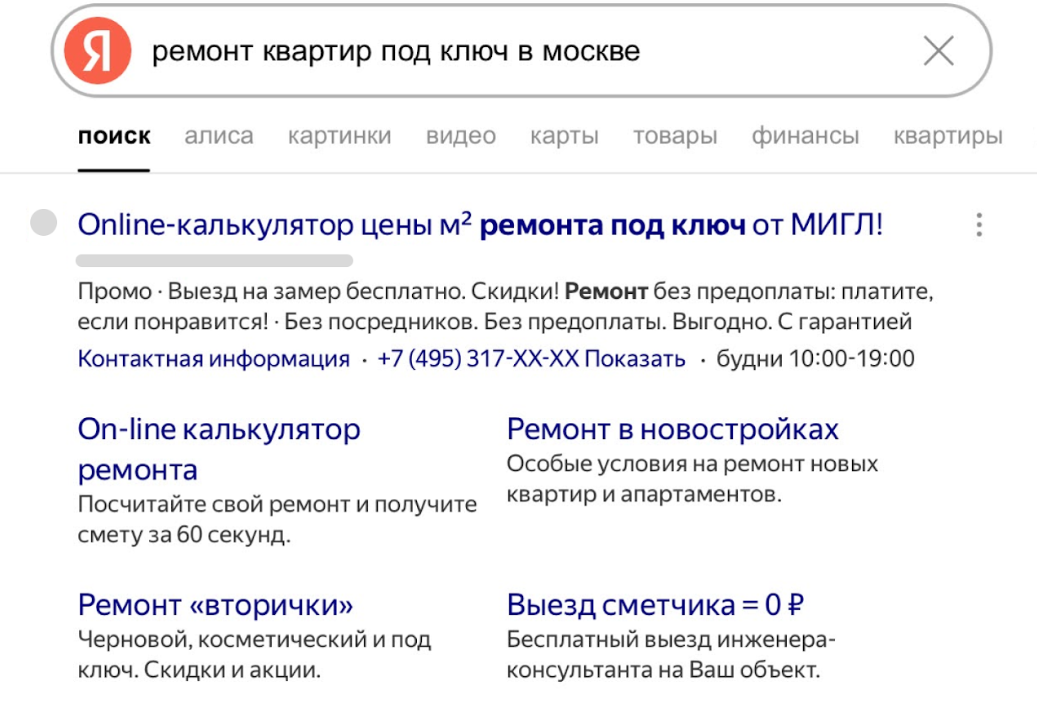
Task: Open the квартиры tab
Action: [948, 136]
